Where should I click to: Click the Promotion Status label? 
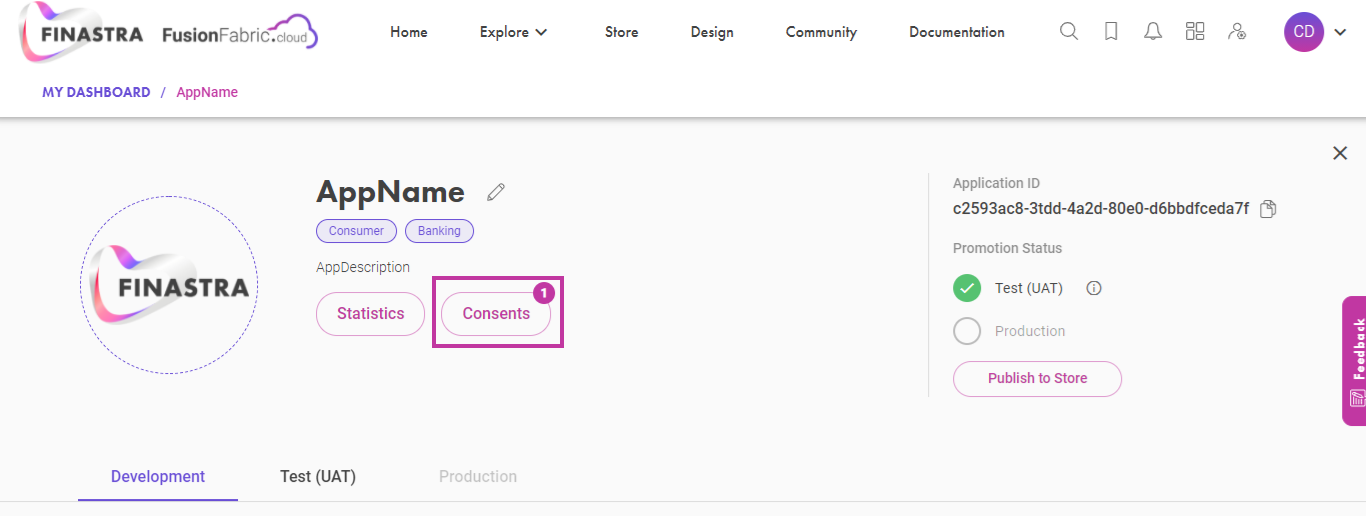(x=1007, y=248)
